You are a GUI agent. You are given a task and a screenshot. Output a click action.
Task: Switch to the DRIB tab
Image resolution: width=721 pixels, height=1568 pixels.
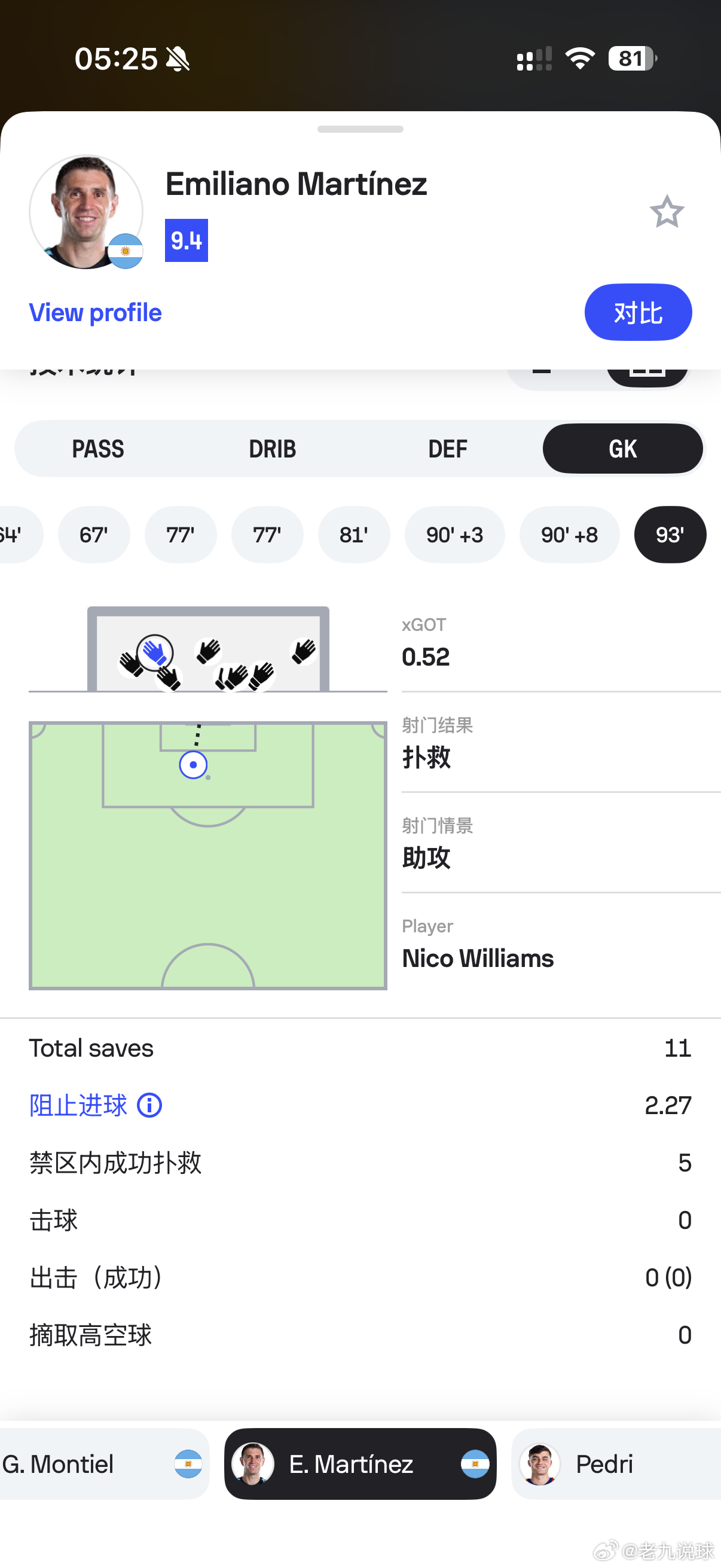coord(273,449)
